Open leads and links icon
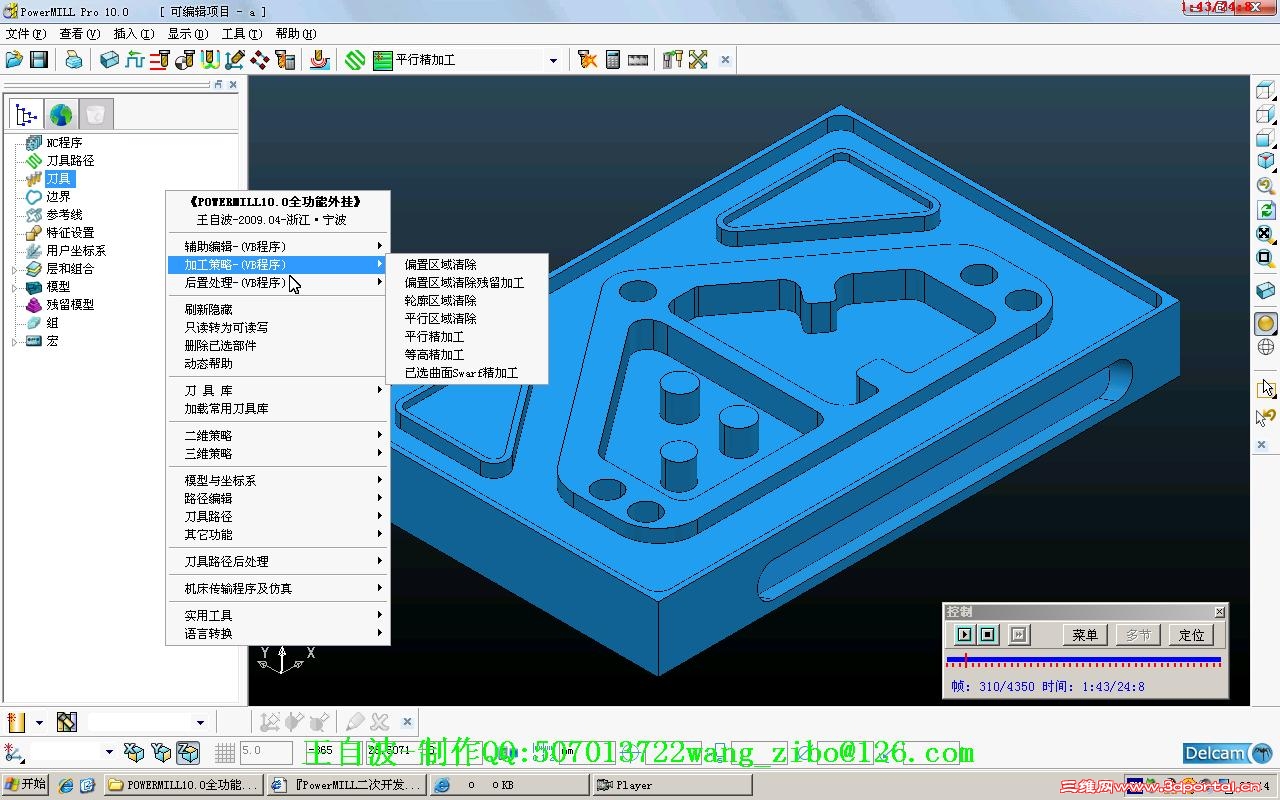The width and height of the screenshot is (1280, 800). pos(210,60)
